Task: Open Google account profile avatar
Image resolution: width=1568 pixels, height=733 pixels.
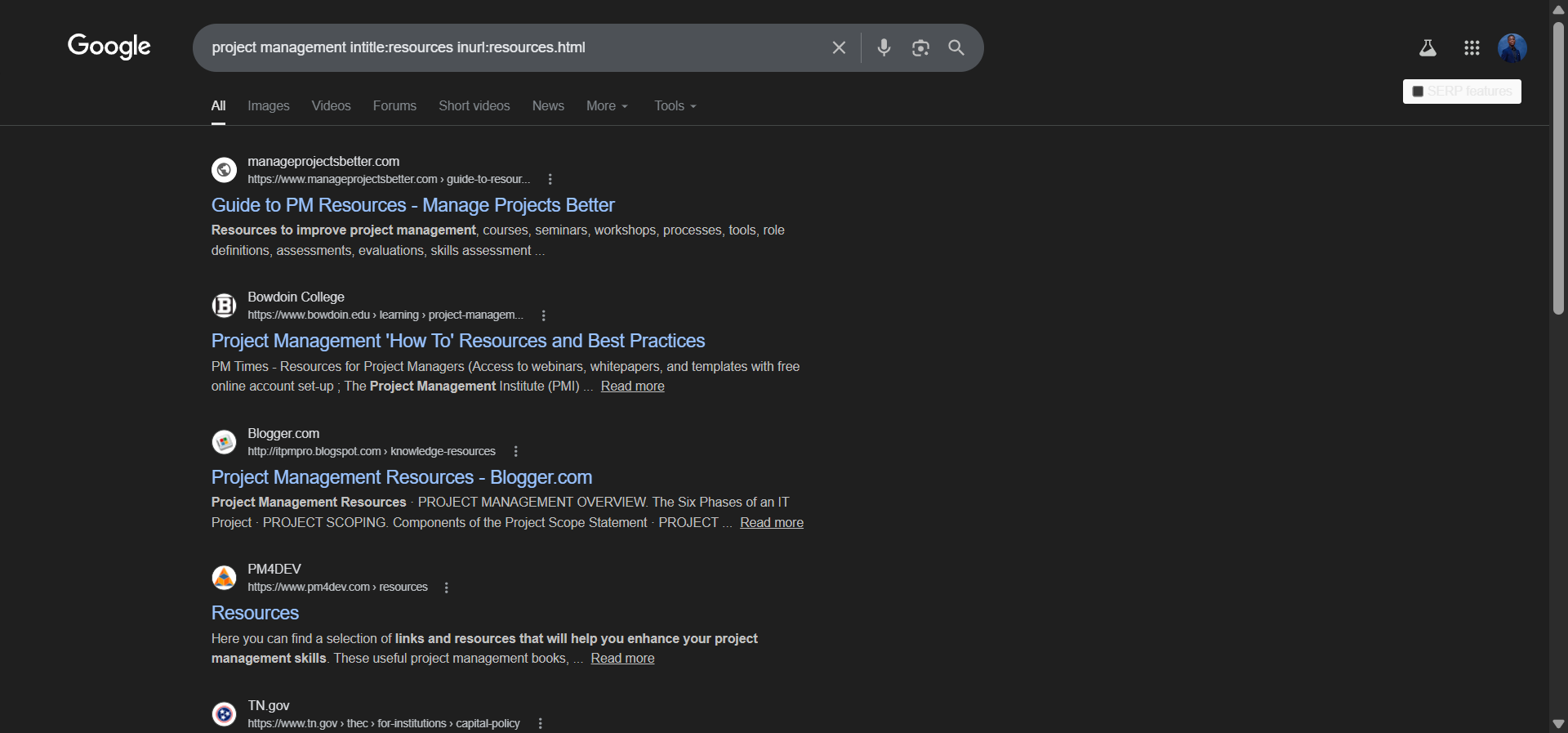Action: [1512, 48]
